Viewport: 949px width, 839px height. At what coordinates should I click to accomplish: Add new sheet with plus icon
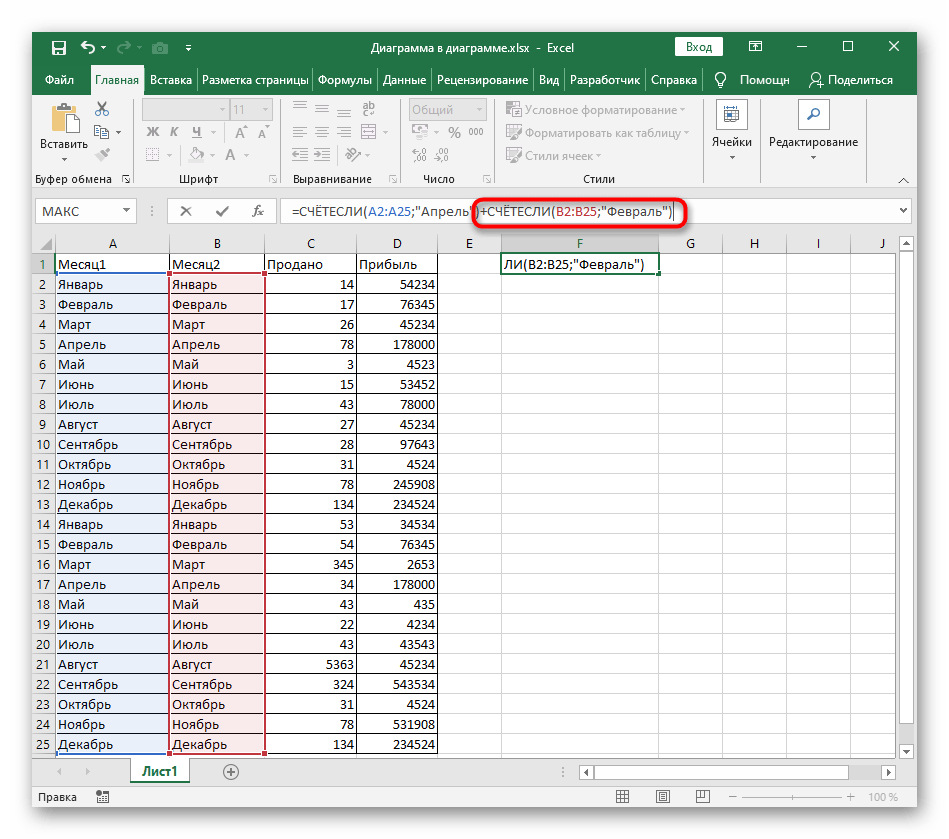(x=231, y=771)
